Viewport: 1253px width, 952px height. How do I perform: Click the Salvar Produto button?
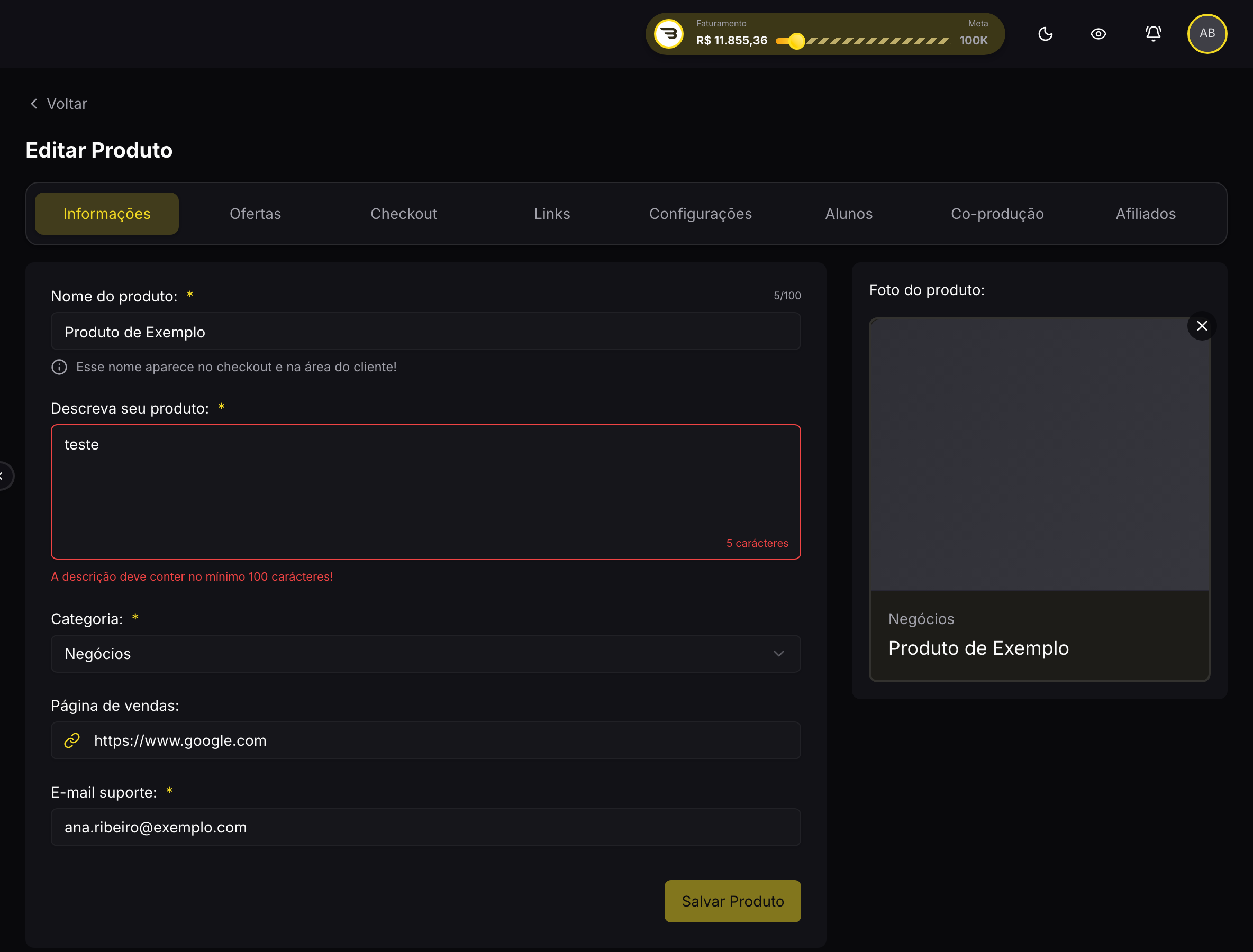tap(732, 901)
